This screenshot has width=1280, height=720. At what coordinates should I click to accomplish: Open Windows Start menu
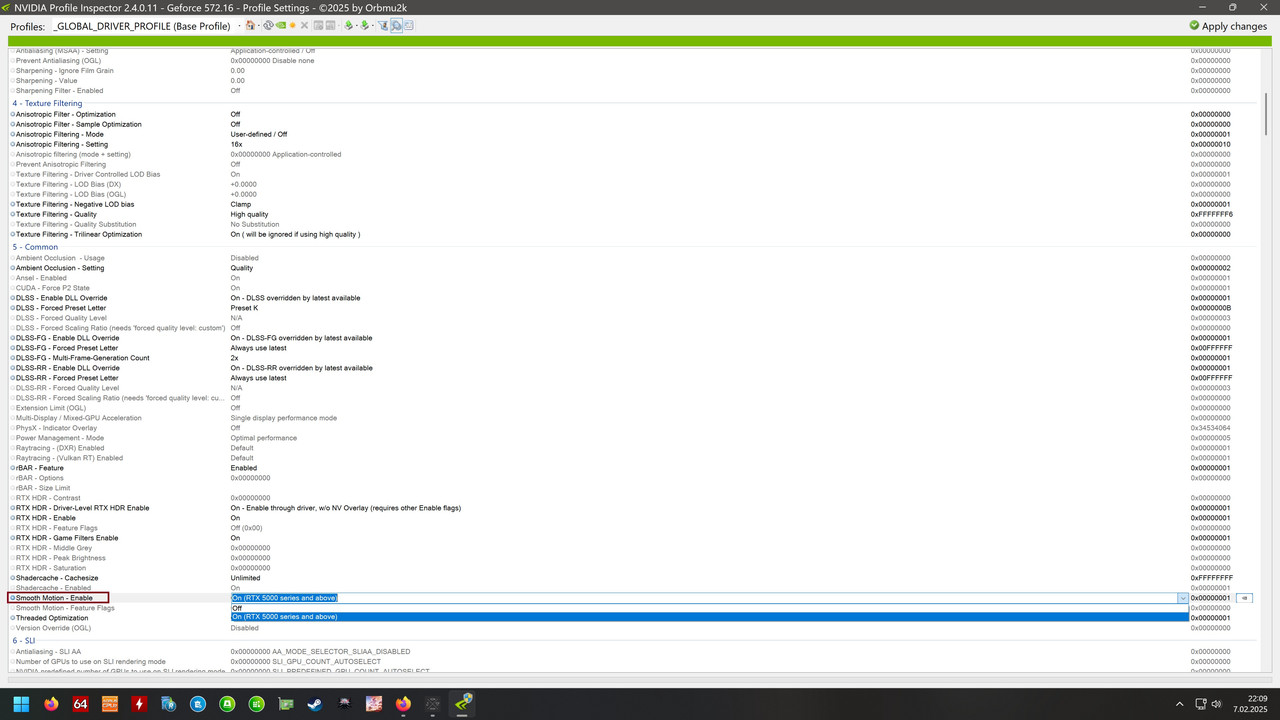[21, 704]
